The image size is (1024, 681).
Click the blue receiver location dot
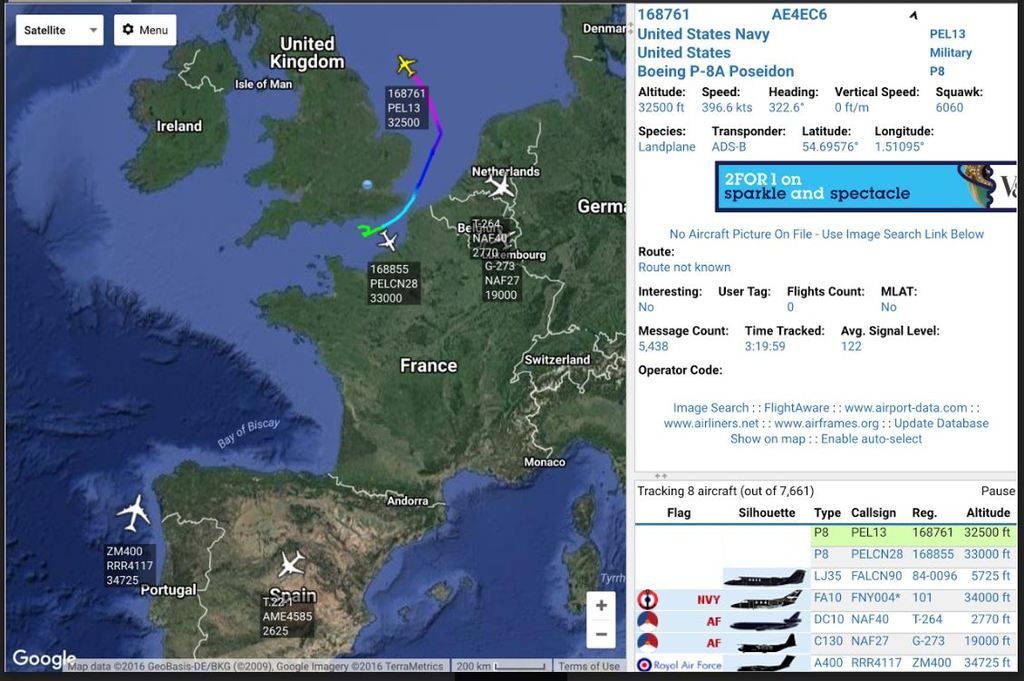(367, 185)
